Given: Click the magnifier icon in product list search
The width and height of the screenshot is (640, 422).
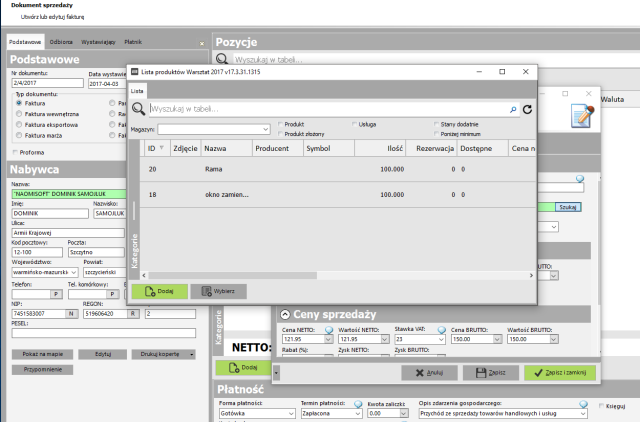Looking at the screenshot, I should tap(138, 109).
